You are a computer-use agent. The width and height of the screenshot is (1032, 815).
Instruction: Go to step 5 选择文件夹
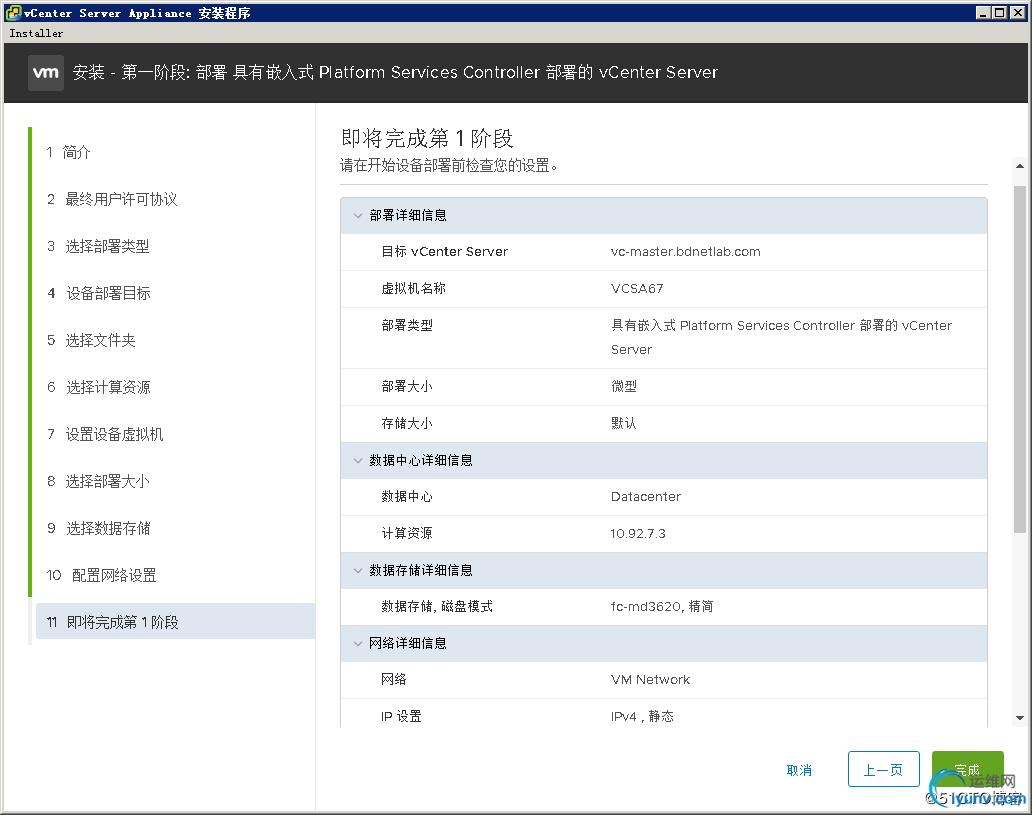tap(91, 340)
